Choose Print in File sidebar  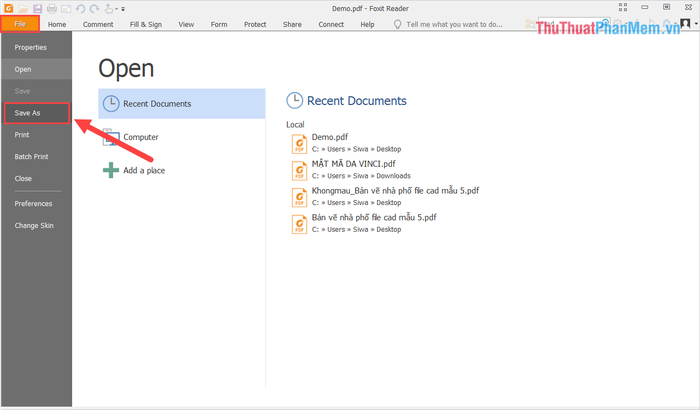36,135
